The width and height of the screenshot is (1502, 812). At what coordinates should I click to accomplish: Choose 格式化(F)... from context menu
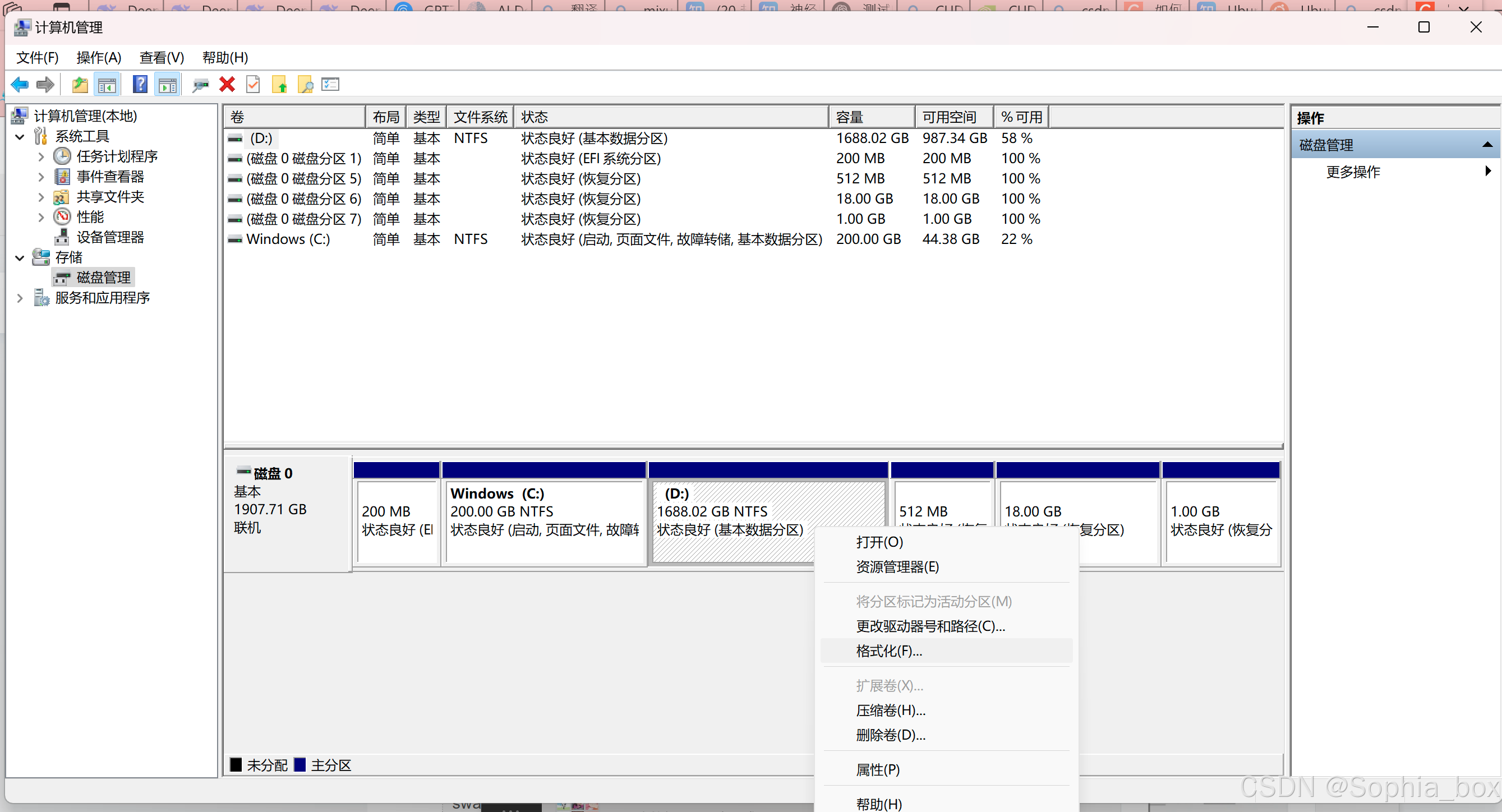coord(888,650)
